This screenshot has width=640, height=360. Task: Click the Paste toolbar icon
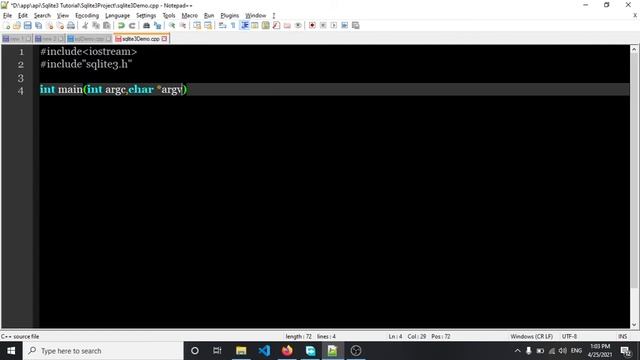107,25
